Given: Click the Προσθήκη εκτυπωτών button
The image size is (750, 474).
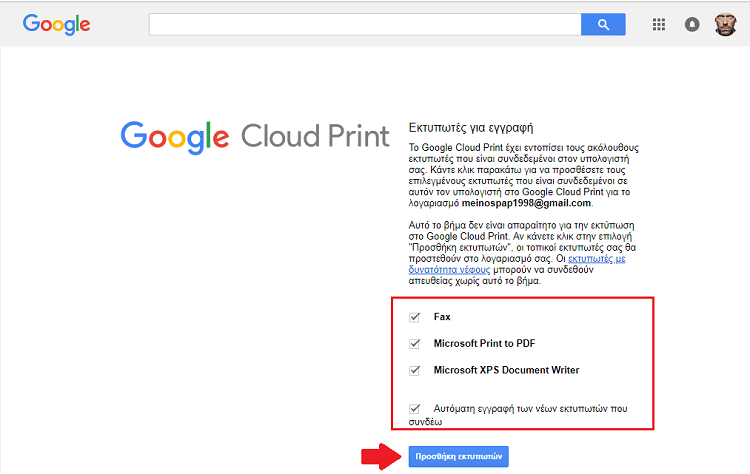Looking at the screenshot, I should 459,456.
